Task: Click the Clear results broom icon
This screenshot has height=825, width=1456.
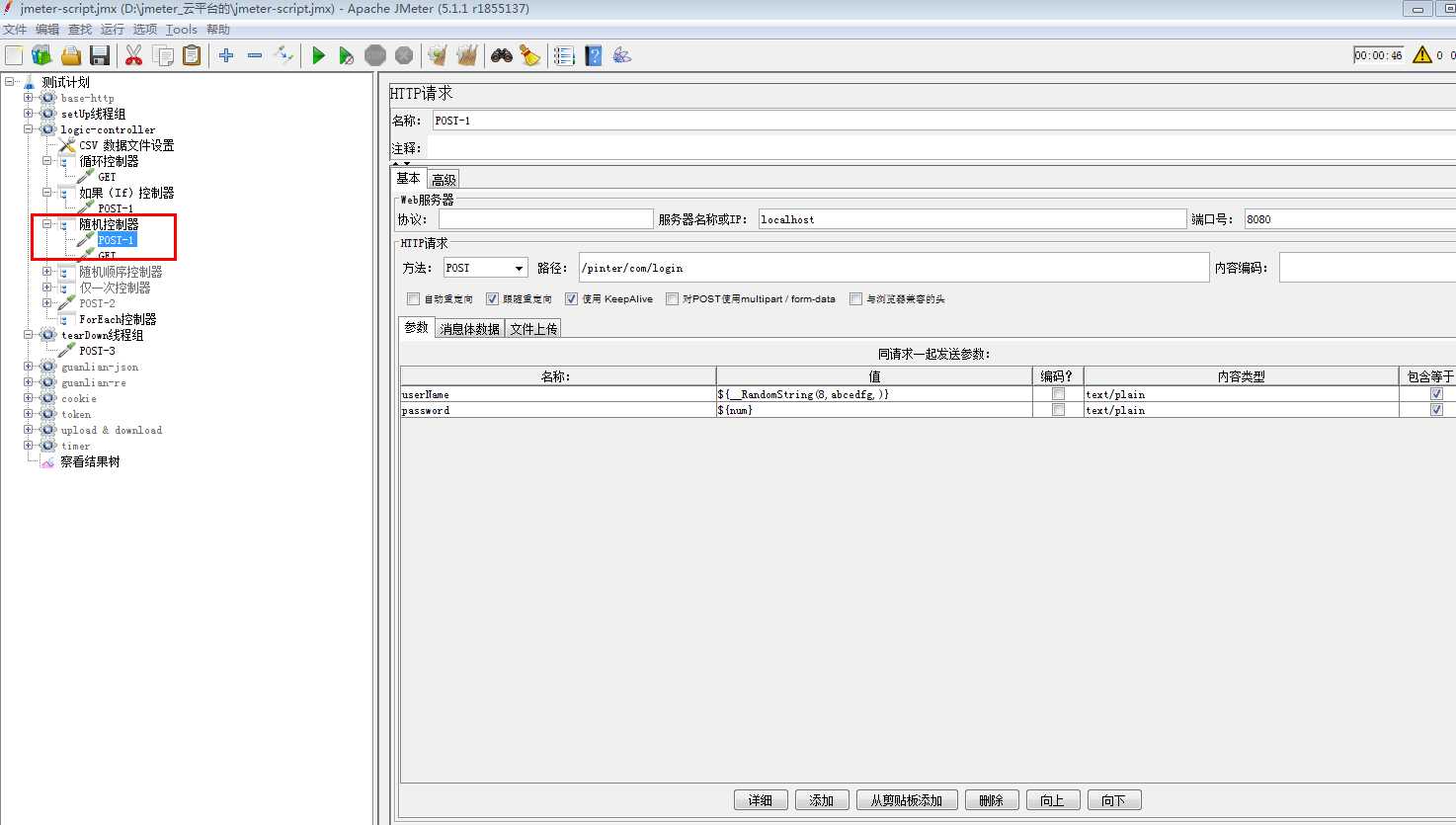Action: tap(438, 55)
